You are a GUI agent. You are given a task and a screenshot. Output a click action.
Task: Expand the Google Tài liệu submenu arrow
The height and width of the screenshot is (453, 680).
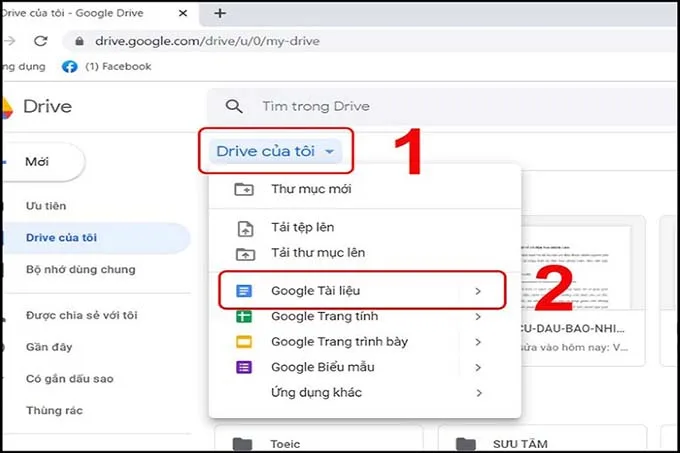tap(478, 291)
